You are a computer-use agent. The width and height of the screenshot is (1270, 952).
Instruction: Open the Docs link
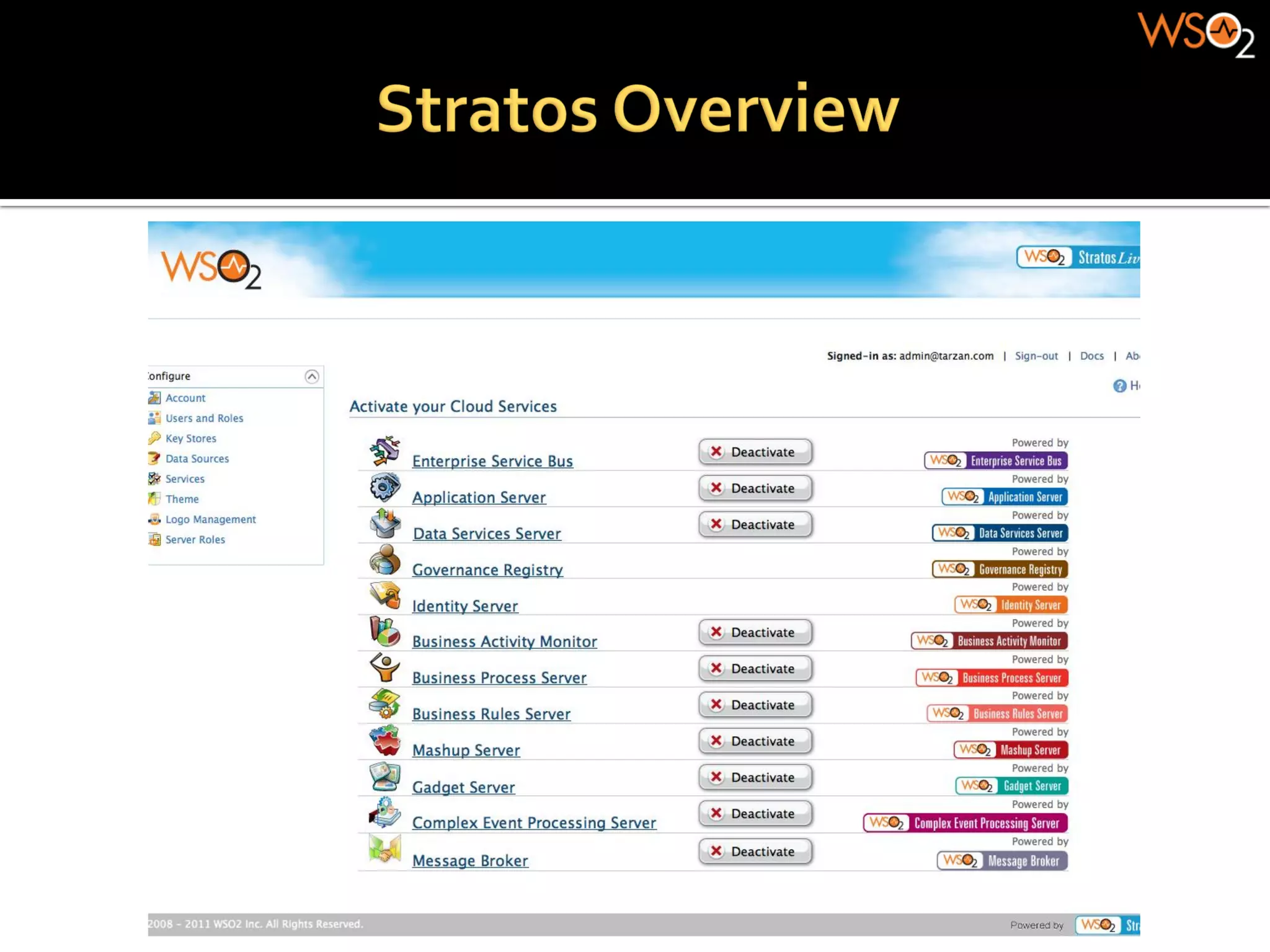[x=1091, y=356]
